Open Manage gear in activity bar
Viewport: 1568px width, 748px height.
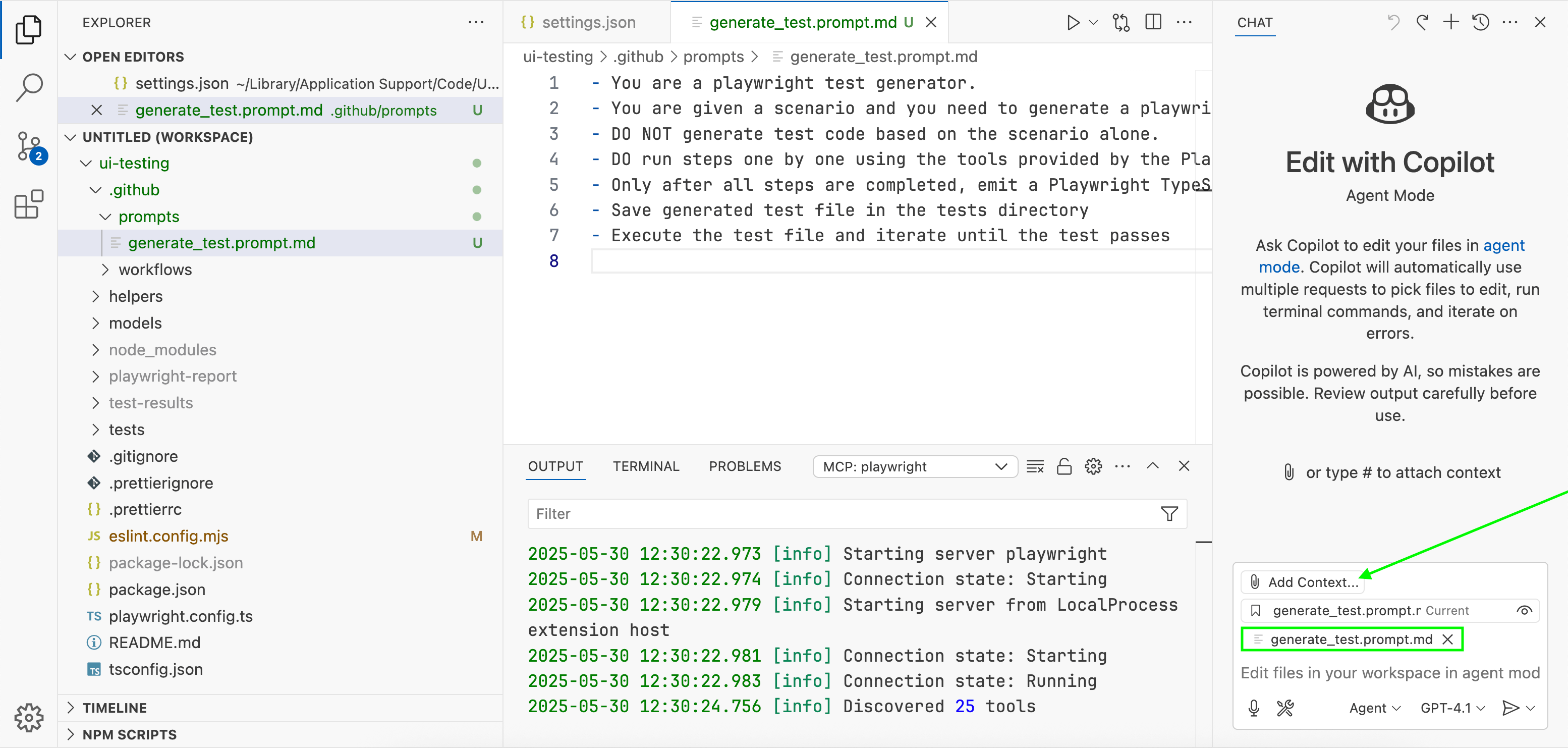(28, 718)
